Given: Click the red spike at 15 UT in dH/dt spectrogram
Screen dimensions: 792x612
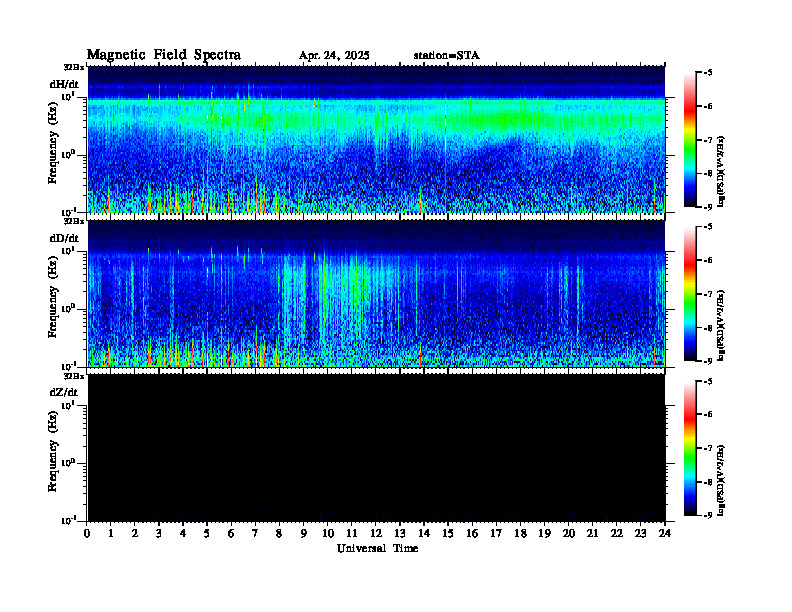Looking at the screenshot, I should [x=446, y=157].
